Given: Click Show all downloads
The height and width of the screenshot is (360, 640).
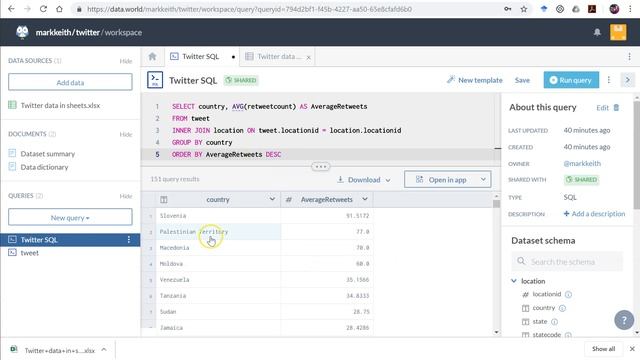Looking at the screenshot, I should point(603,349).
